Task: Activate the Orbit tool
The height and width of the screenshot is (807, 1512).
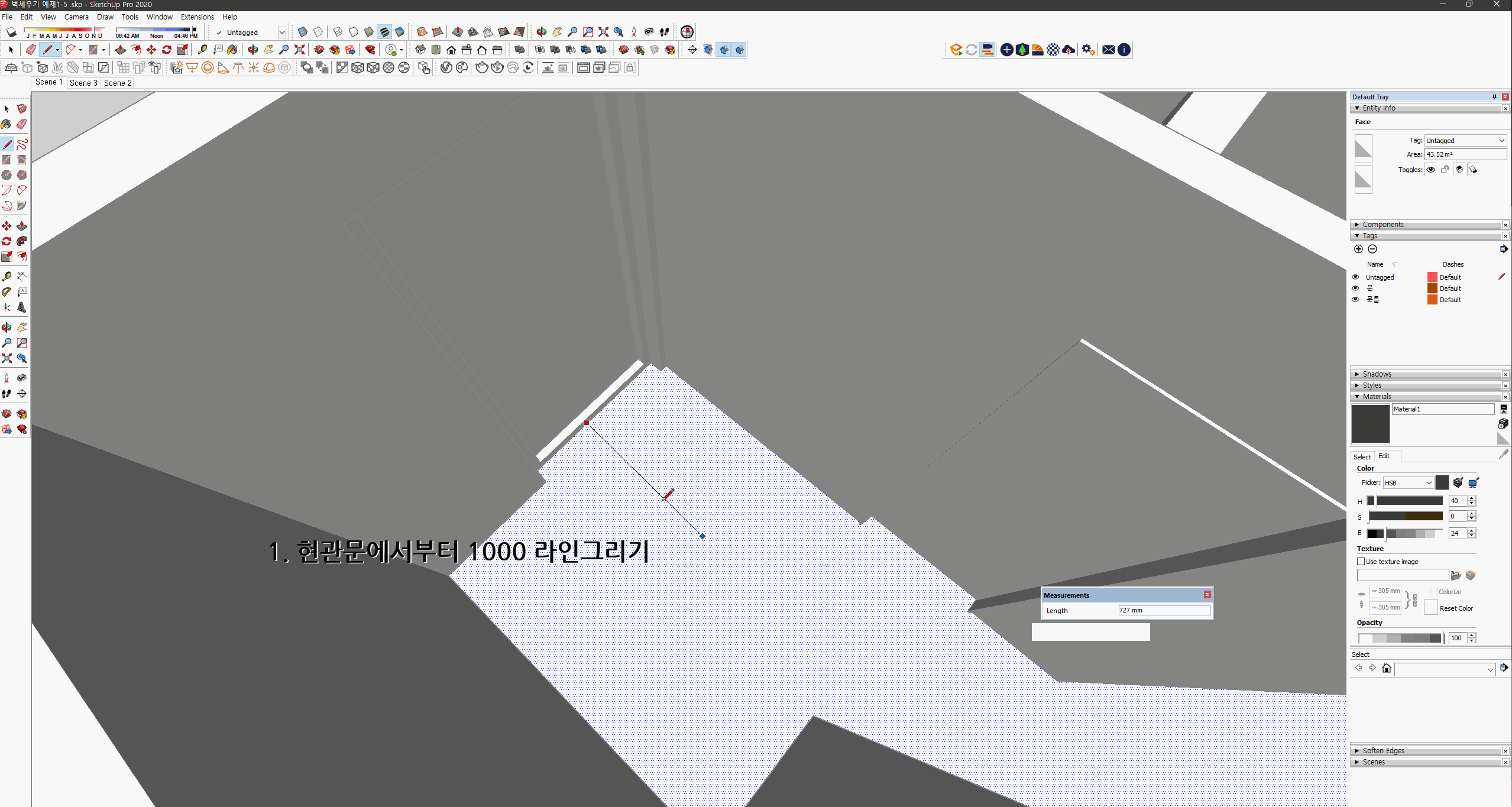Action: tap(7, 327)
